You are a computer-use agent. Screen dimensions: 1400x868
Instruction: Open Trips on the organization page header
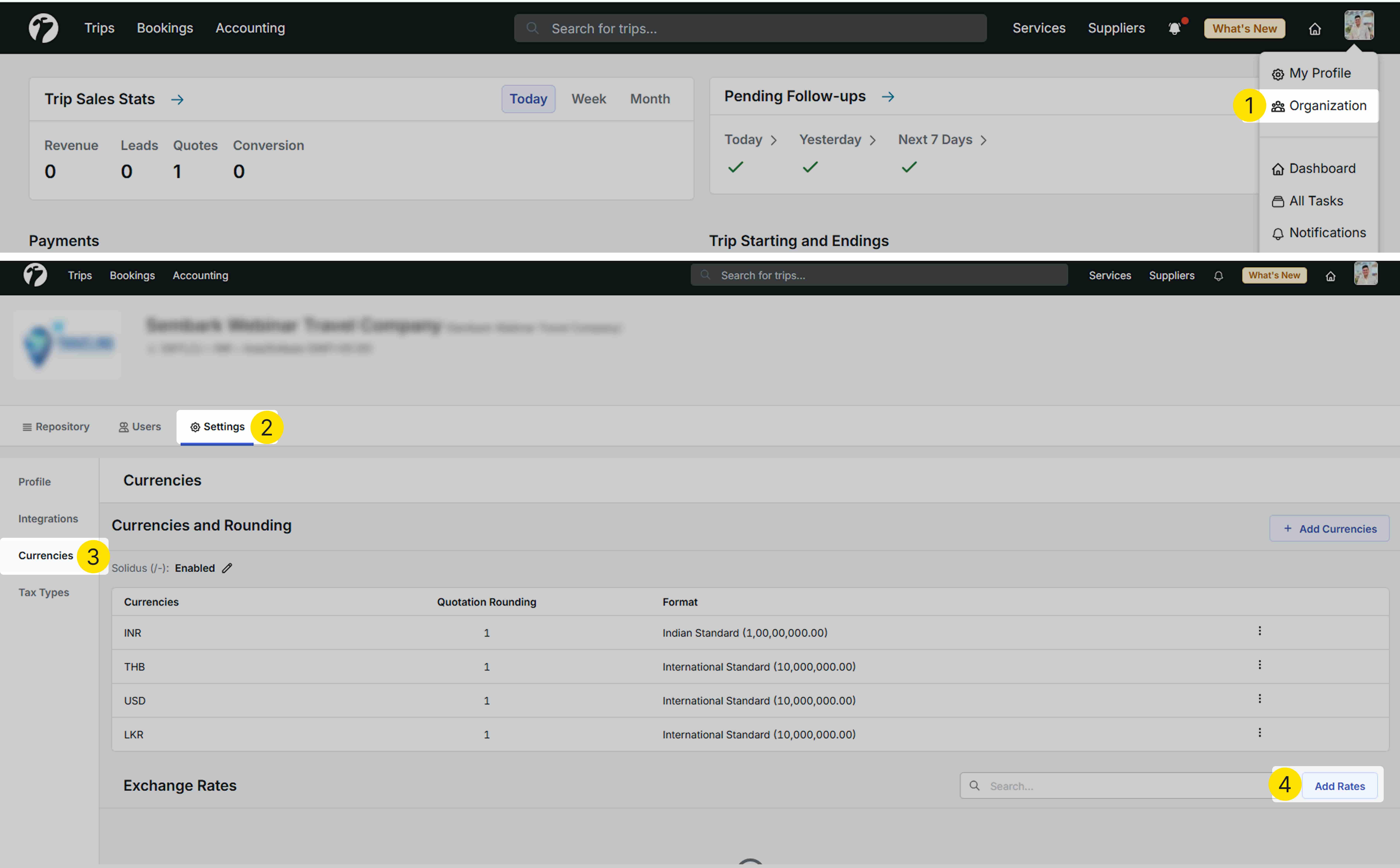pyautogui.click(x=80, y=276)
